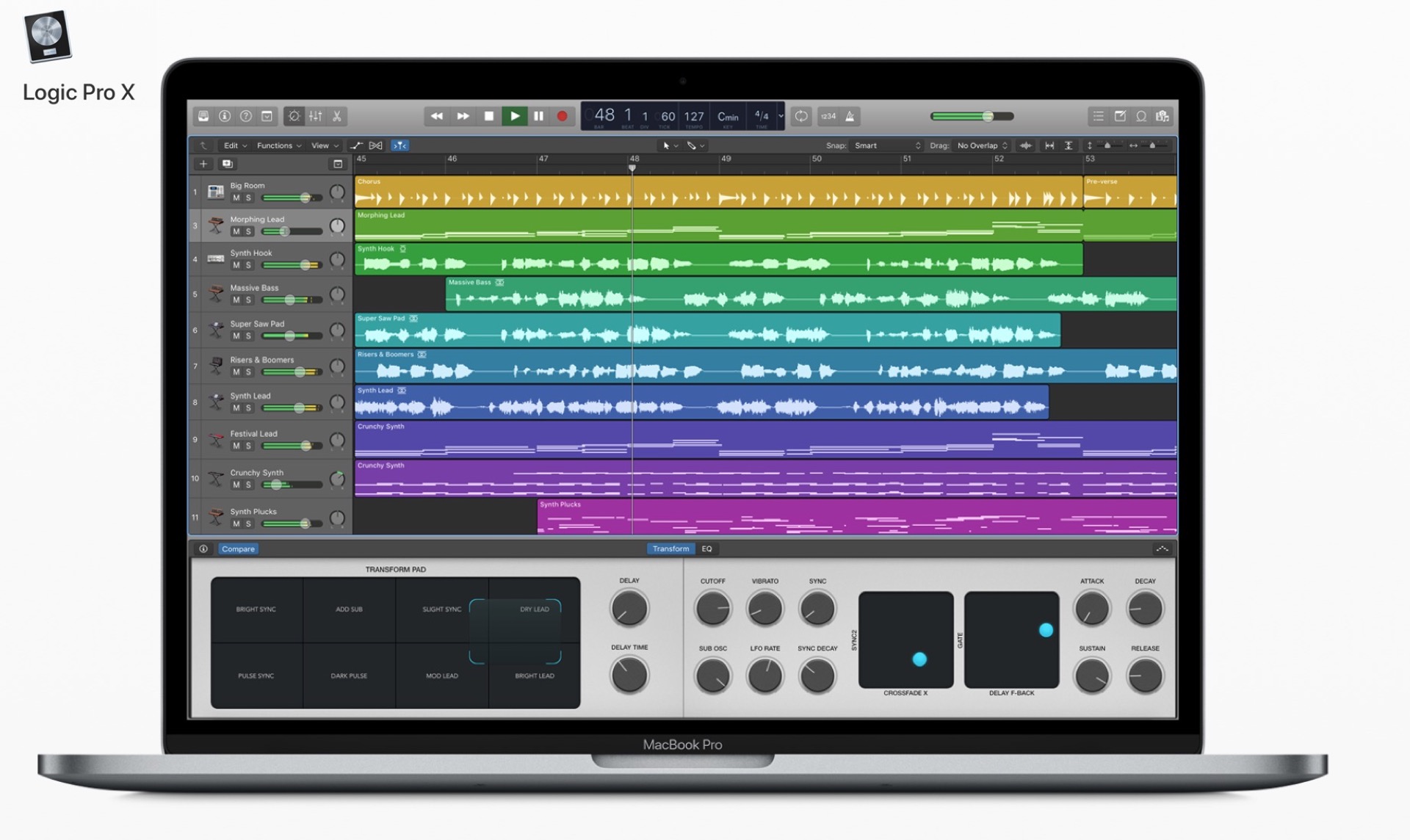Viewport: 1410px width, 840px height.
Task: Mute the Big Room track
Action: 236,198
